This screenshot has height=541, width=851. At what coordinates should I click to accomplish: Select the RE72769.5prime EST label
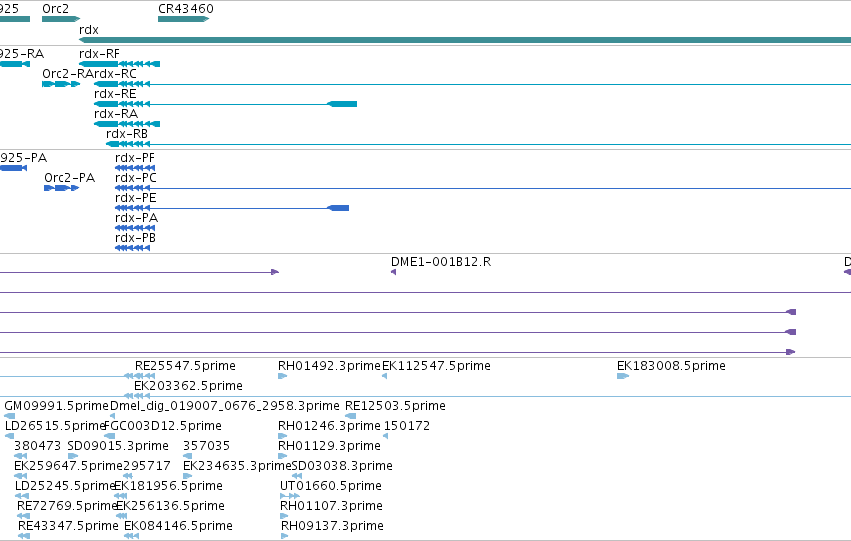pos(67,506)
